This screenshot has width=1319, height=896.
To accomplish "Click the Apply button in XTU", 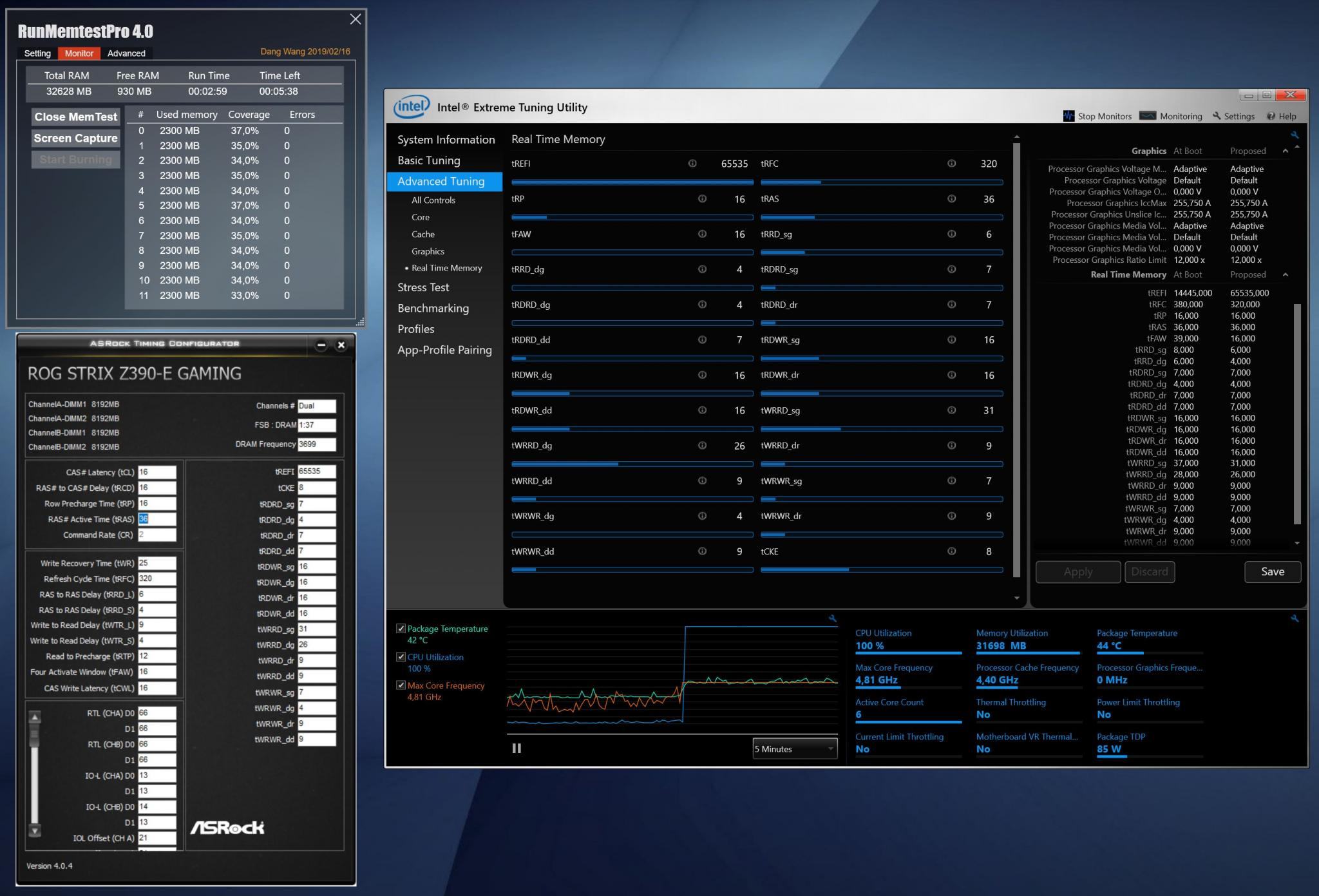I will [1078, 571].
